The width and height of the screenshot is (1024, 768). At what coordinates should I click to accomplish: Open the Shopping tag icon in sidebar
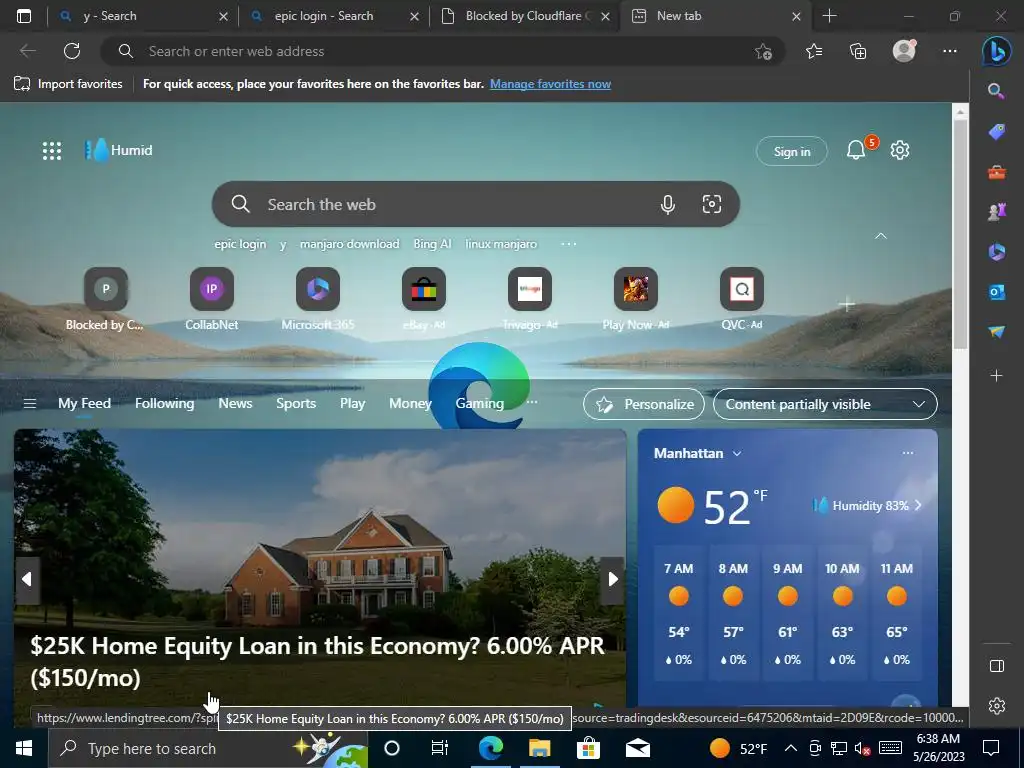pyautogui.click(x=997, y=132)
